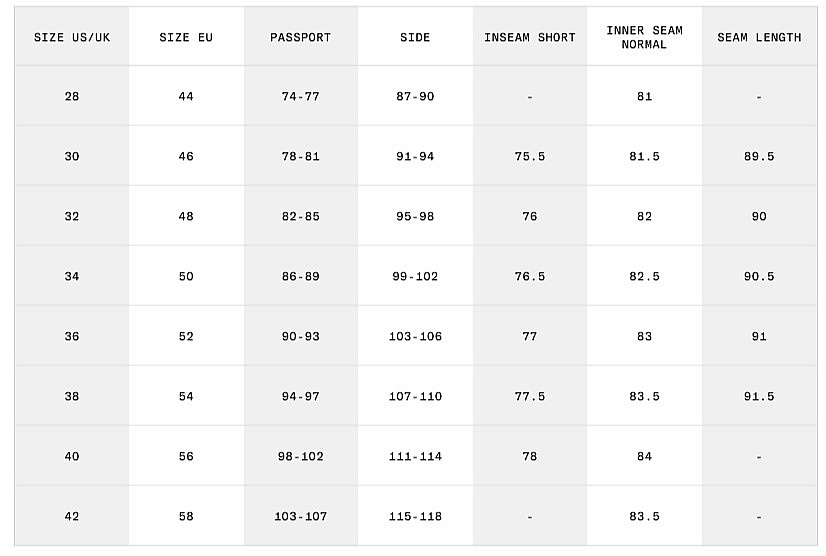The height and width of the screenshot is (556, 826).
Task: Click seam length value 91.5
Action: pyautogui.click(x=759, y=397)
